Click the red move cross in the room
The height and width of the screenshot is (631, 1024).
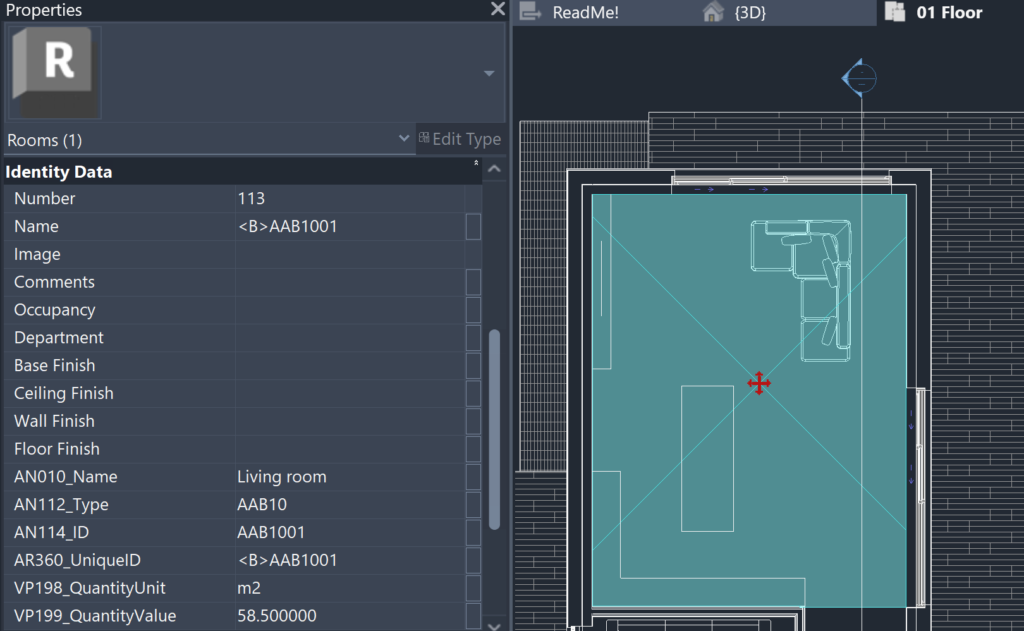pos(759,383)
